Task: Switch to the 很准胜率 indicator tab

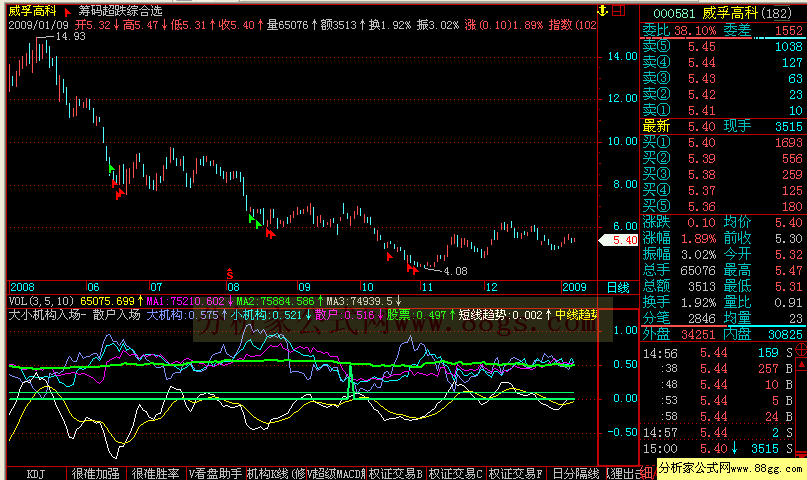Action: pyautogui.click(x=155, y=474)
